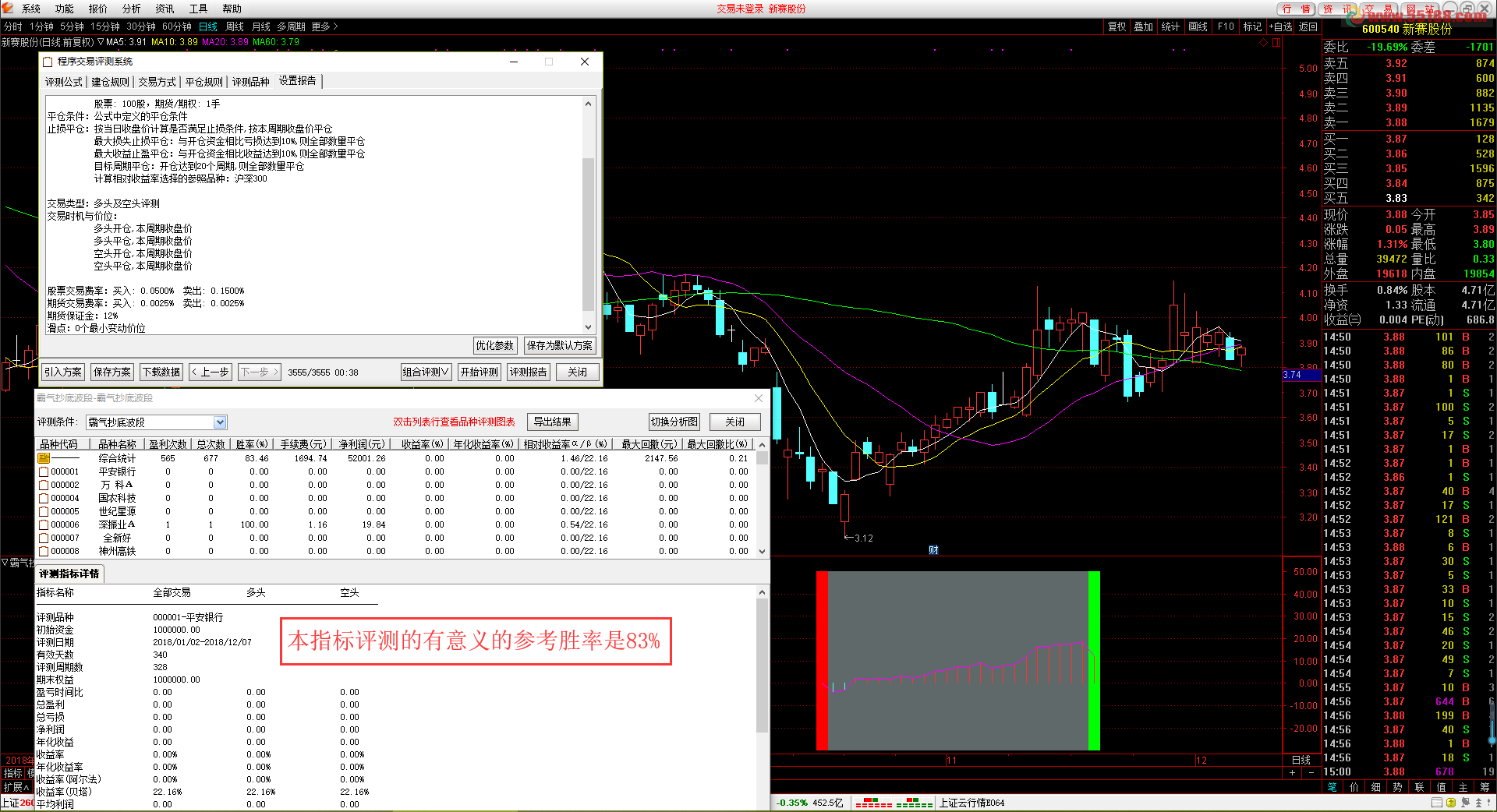Click the 导出结果 button
Screen dimensions: 1497x812
[x=552, y=422]
